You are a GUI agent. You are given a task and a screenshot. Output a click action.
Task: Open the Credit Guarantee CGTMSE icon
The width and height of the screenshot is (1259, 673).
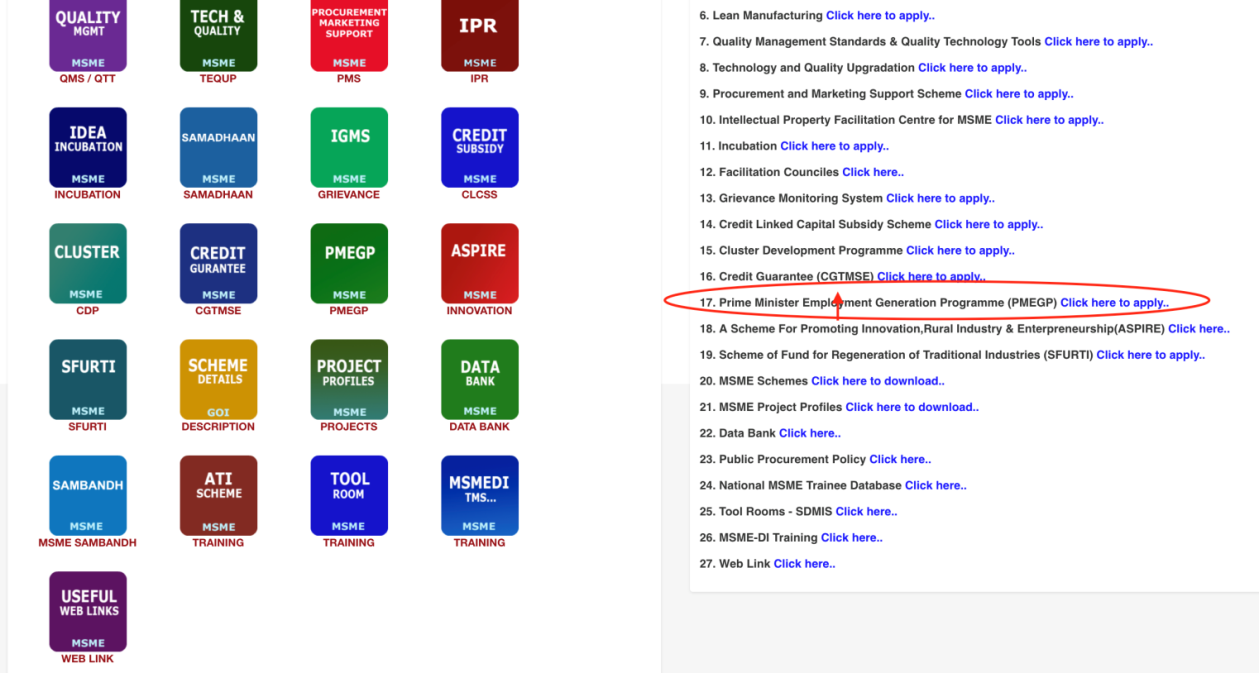click(x=218, y=264)
